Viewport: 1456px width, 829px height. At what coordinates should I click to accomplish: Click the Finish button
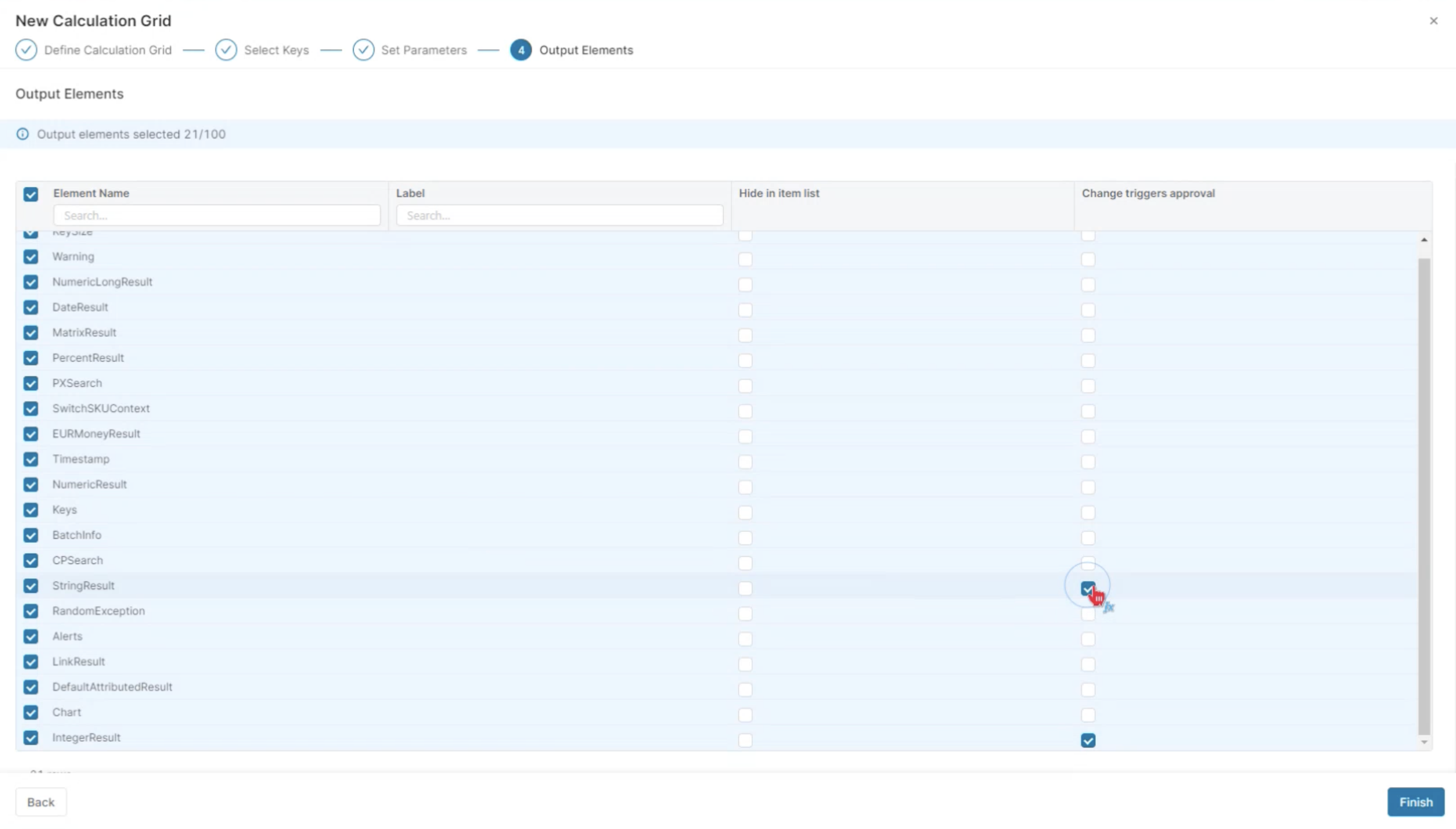1415,802
